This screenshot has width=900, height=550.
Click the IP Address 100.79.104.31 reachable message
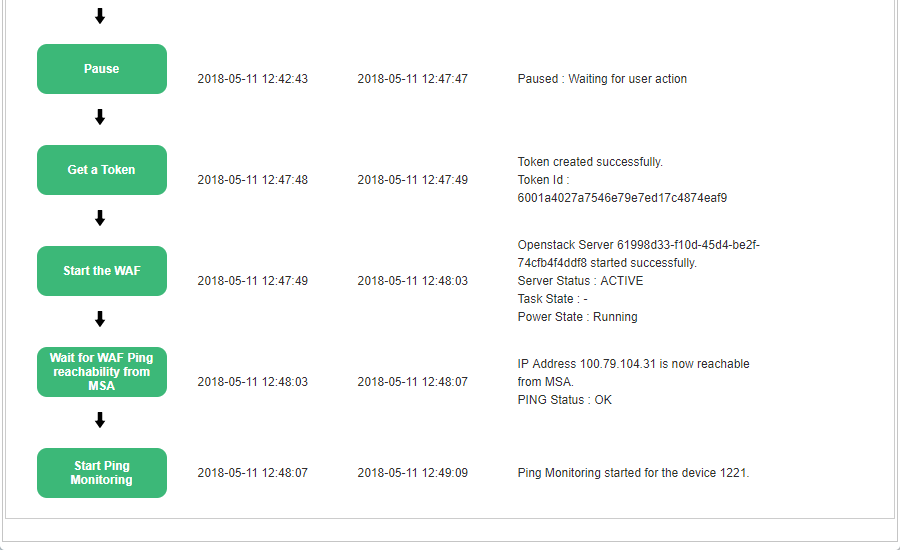coord(633,373)
